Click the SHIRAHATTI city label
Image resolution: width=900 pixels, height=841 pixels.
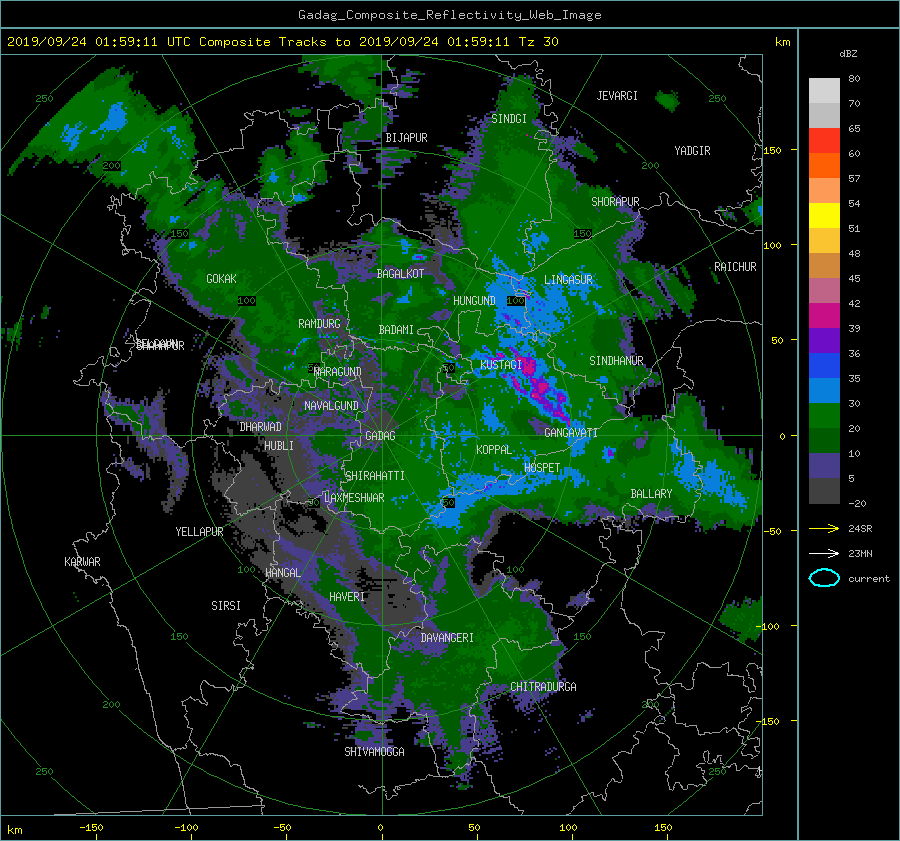coord(375,476)
